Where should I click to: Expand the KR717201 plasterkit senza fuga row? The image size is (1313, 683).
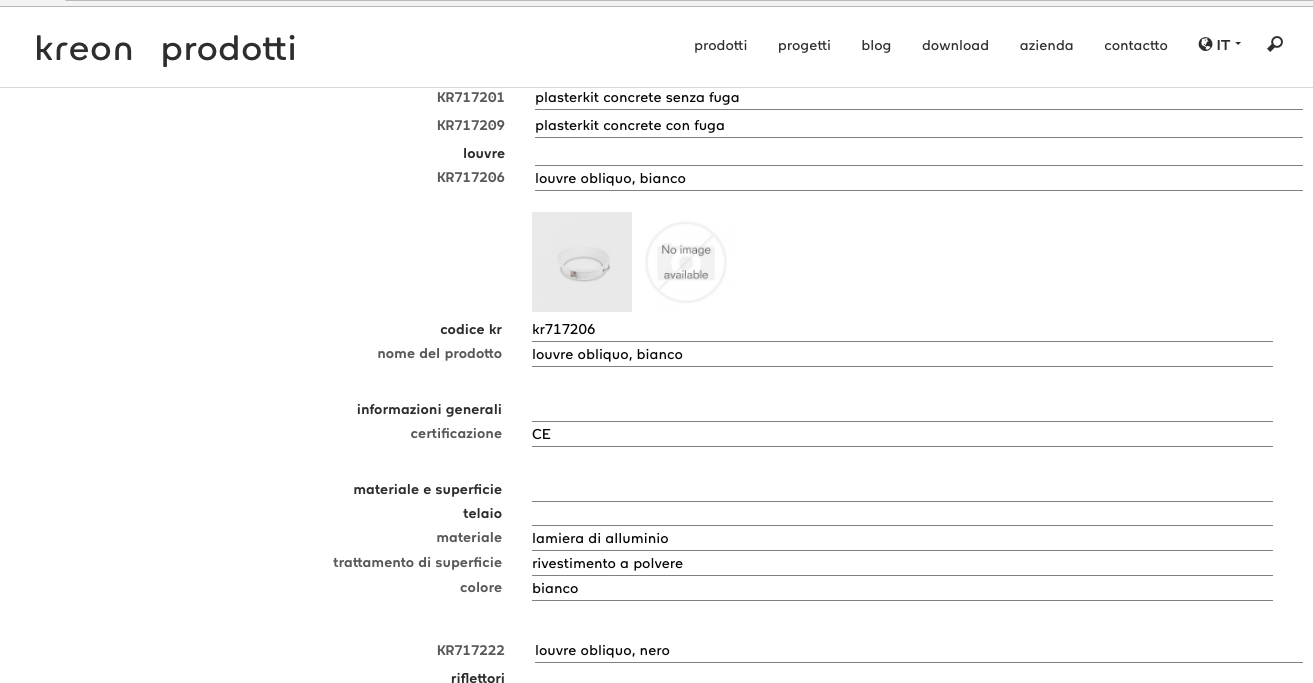click(x=637, y=98)
